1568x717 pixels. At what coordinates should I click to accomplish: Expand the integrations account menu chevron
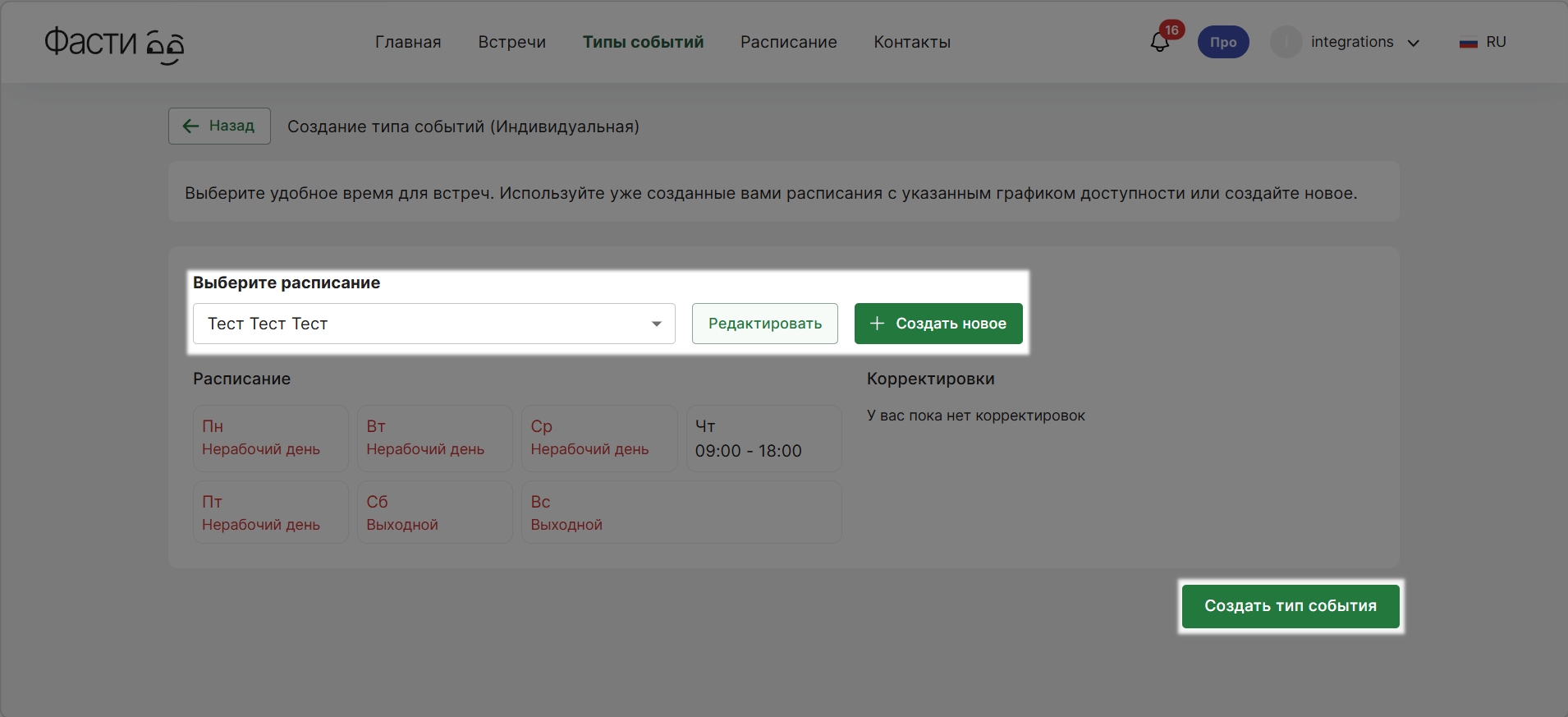[x=1413, y=44]
